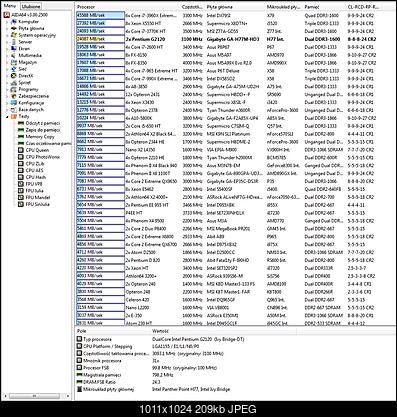Select the CPU AES test
The height and width of the screenshot is (417, 397).
(34, 170)
